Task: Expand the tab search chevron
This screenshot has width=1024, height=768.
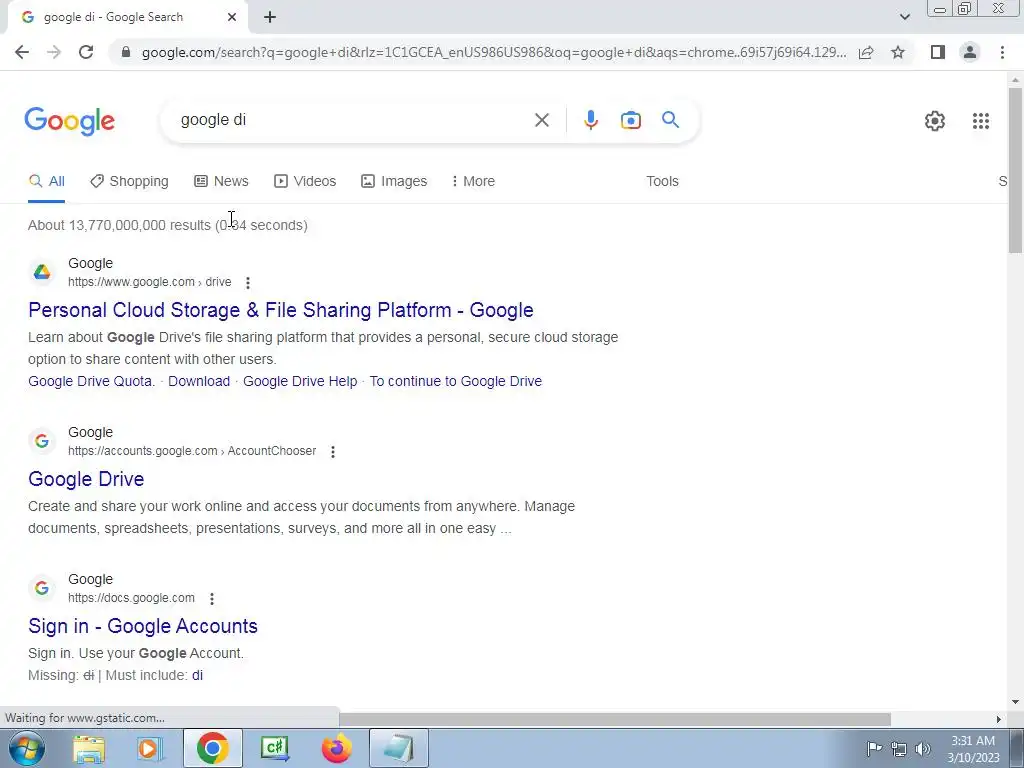Action: click(x=904, y=17)
